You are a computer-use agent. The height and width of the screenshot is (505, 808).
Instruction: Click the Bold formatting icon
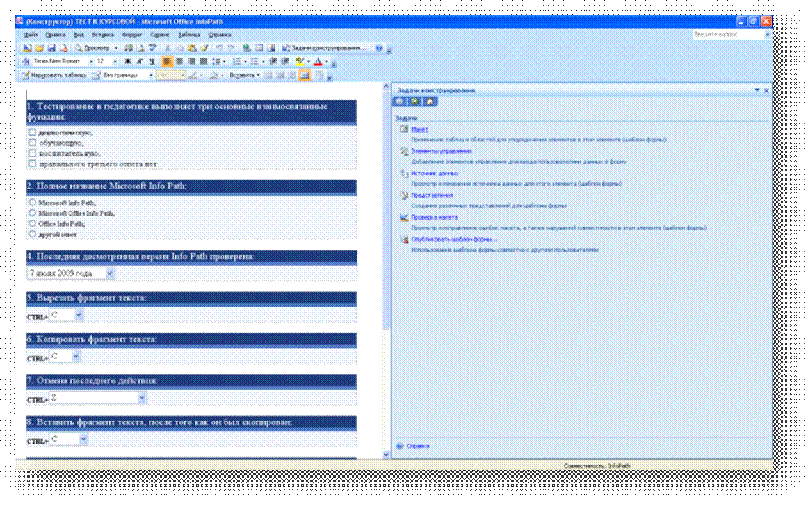127,61
